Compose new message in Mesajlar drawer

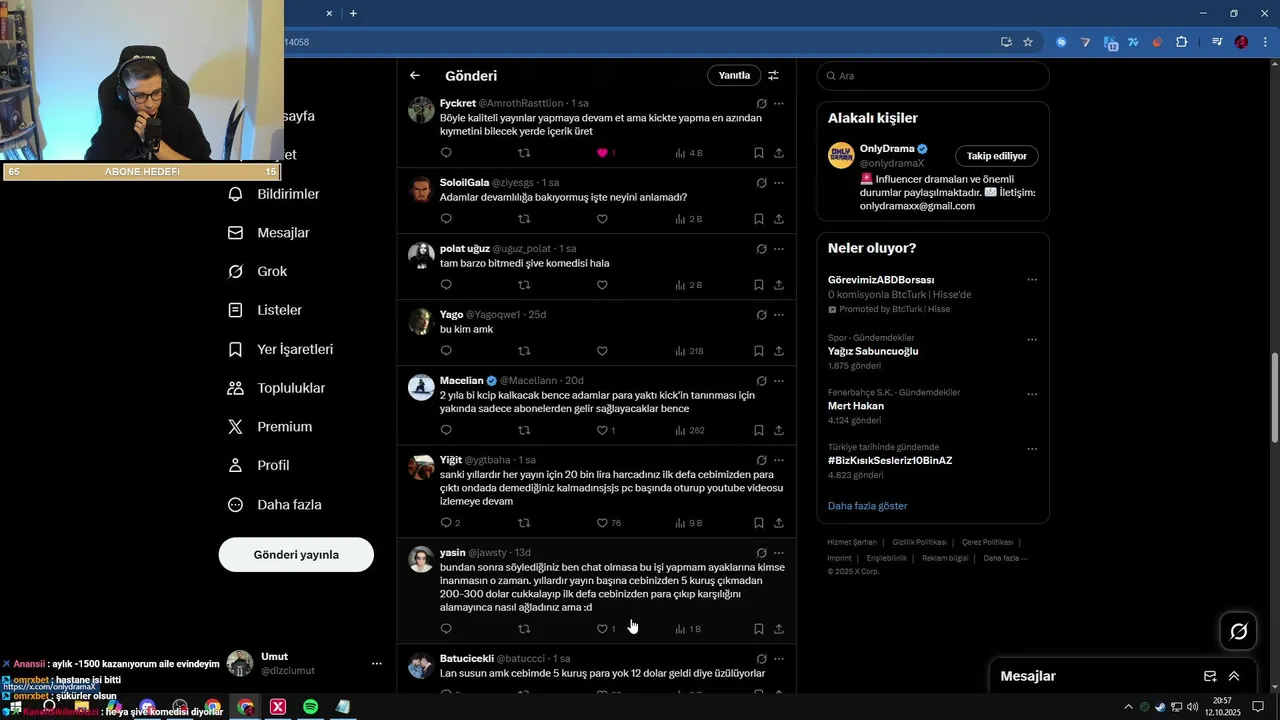pos(1210,676)
